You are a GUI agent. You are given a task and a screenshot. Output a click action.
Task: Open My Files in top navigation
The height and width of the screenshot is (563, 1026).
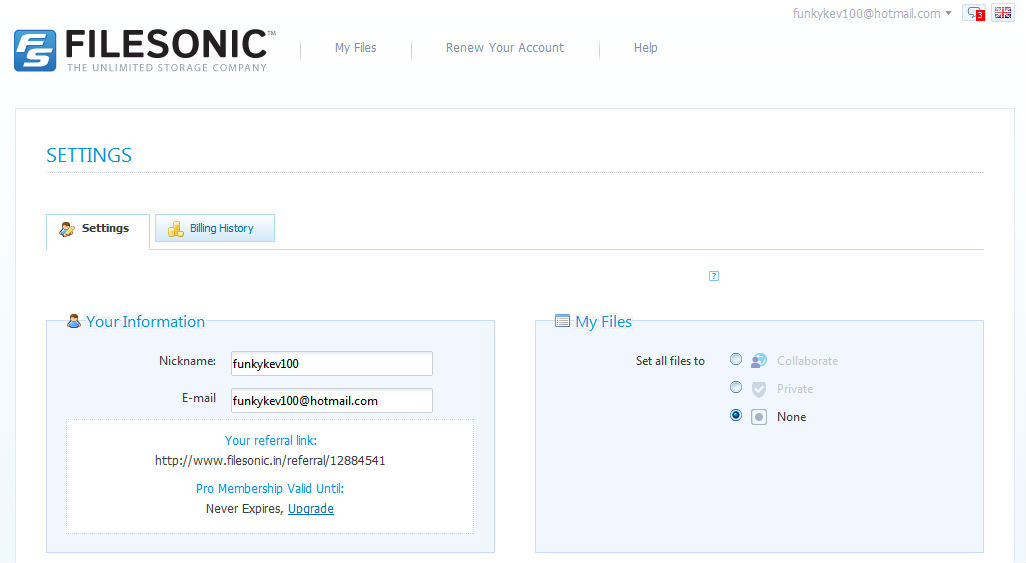pyautogui.click(x=355, y=48)
